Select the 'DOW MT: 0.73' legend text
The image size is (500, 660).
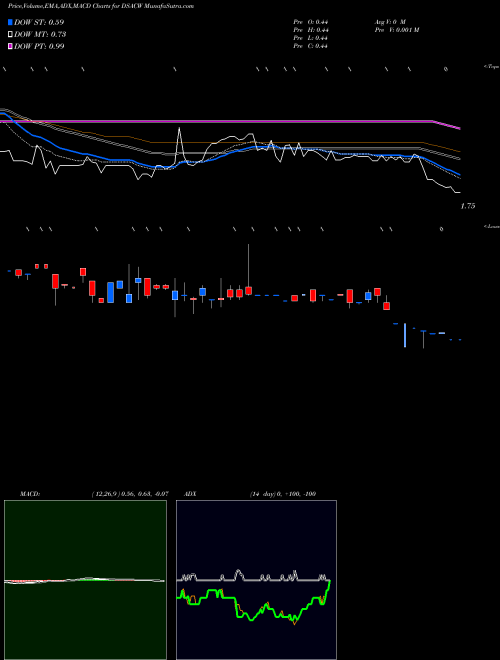click(x=40, y=34)
